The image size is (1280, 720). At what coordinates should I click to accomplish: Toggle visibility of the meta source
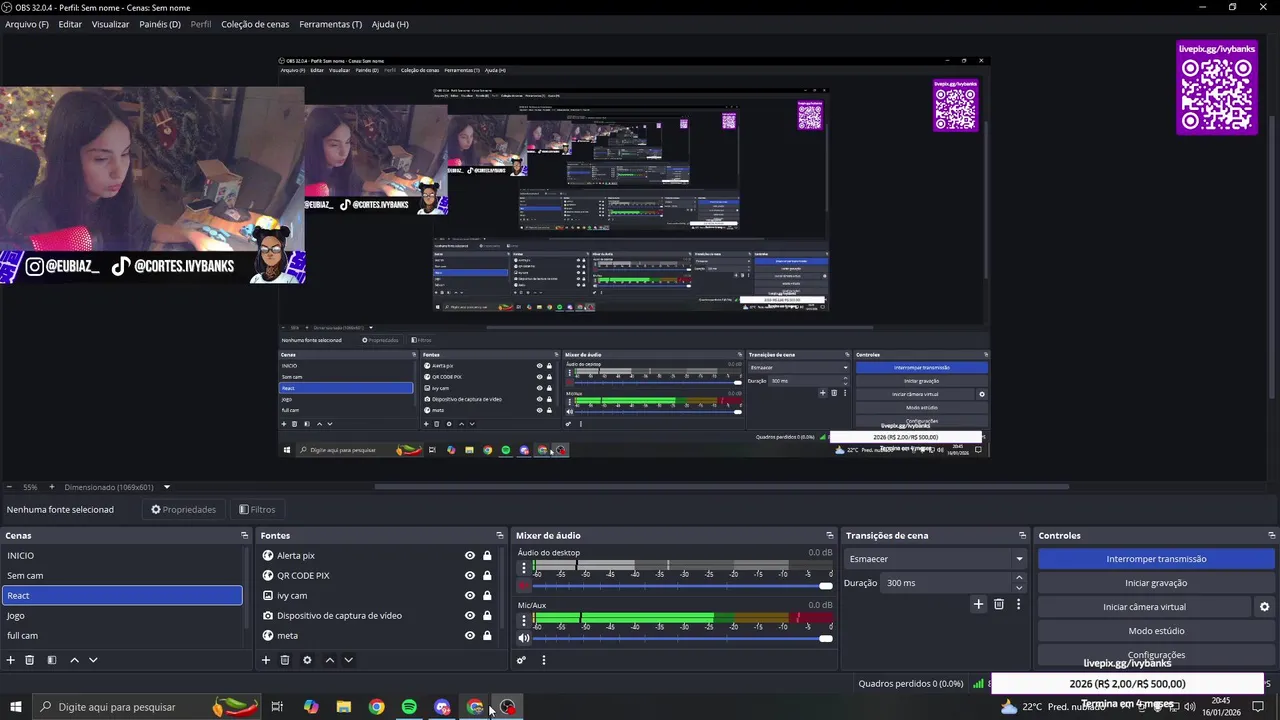pos(470,636)
